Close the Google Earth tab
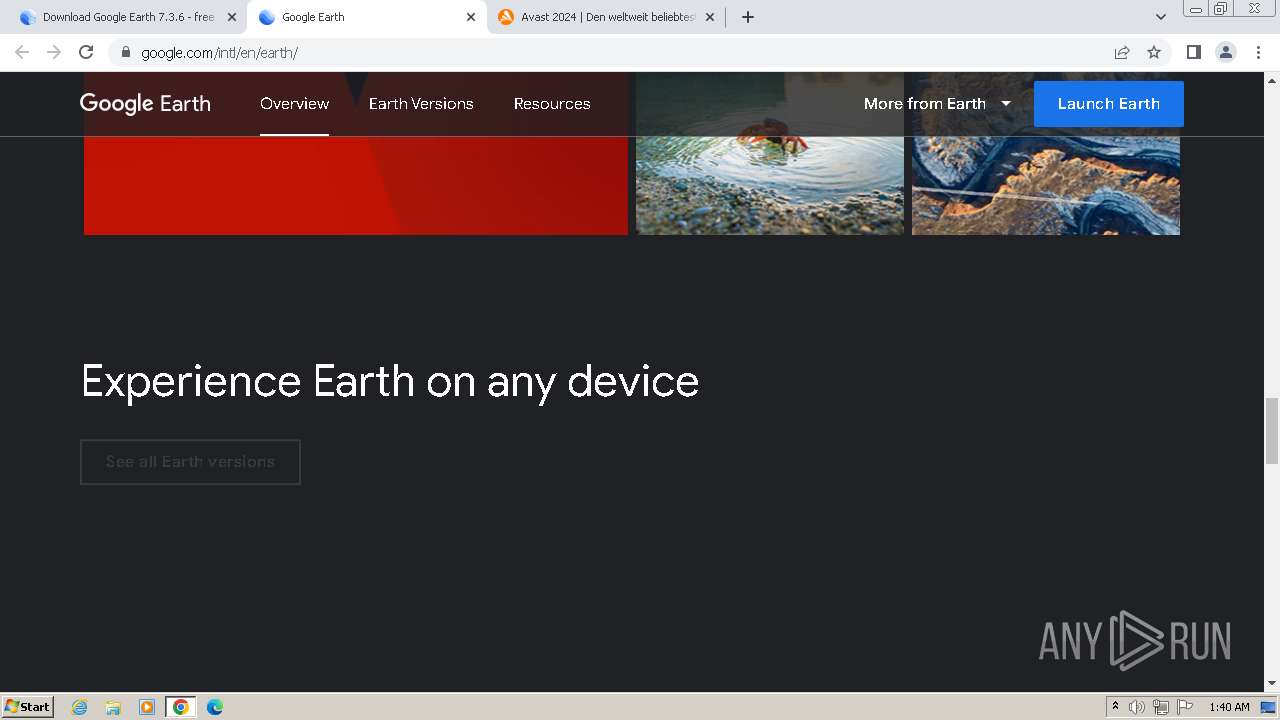The image size is (1280, 720). tap(470, 17)
